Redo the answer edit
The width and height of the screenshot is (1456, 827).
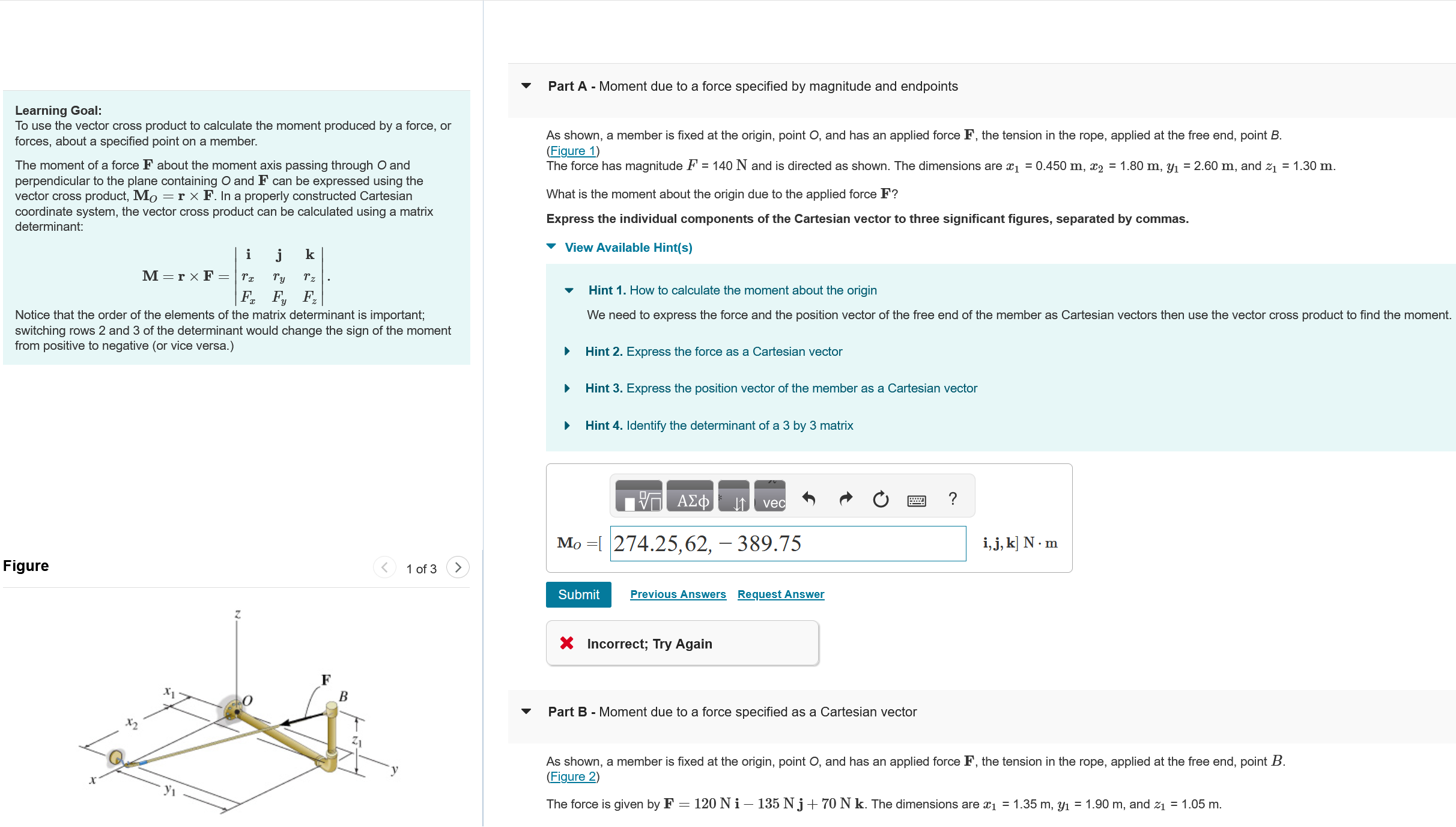845,498
